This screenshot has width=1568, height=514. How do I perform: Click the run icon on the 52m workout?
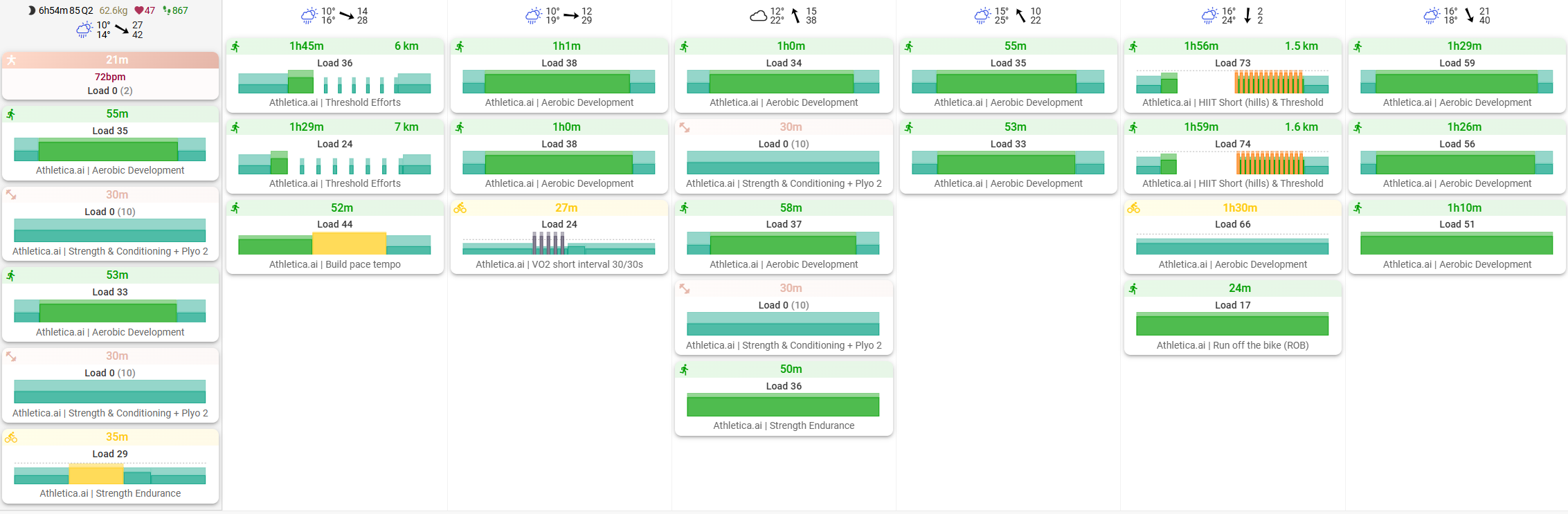pos(235,208)
